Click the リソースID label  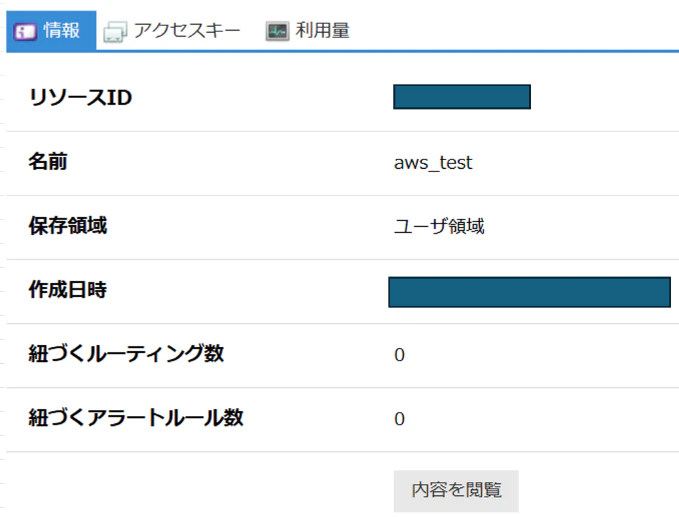(x=81, y=97)
